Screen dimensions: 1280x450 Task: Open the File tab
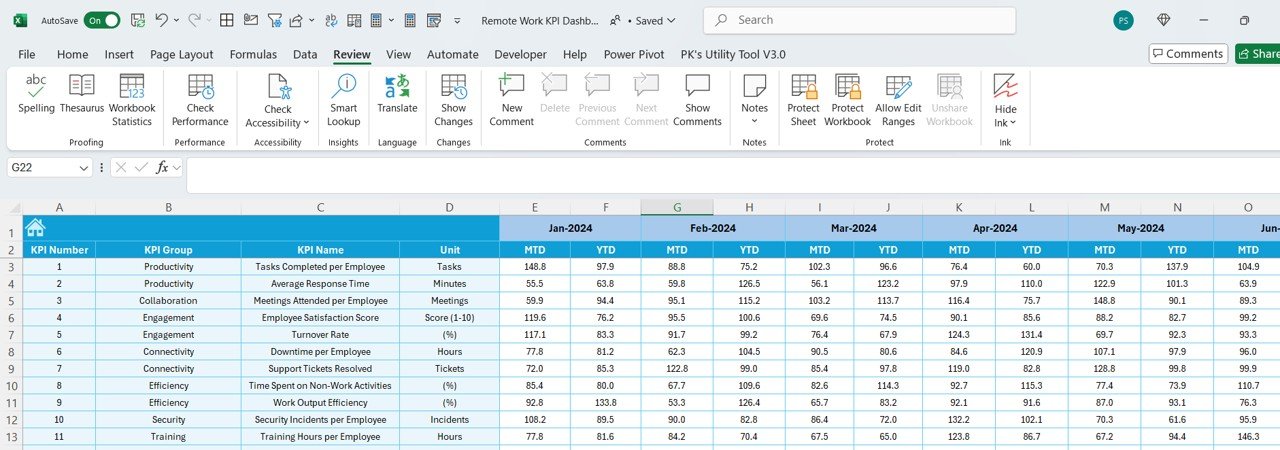27,54
